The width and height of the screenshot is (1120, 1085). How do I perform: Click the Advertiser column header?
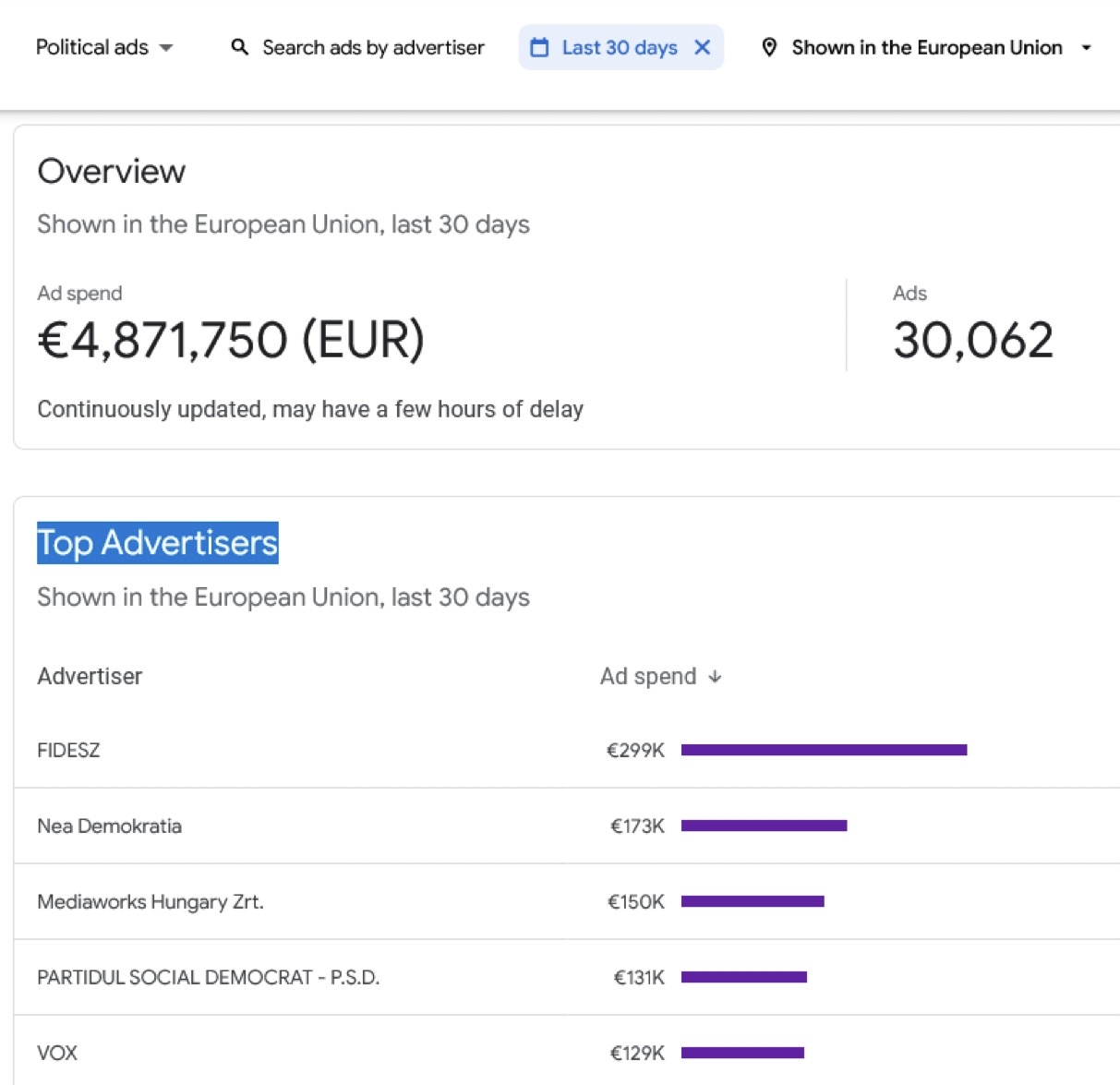point(90,677)
